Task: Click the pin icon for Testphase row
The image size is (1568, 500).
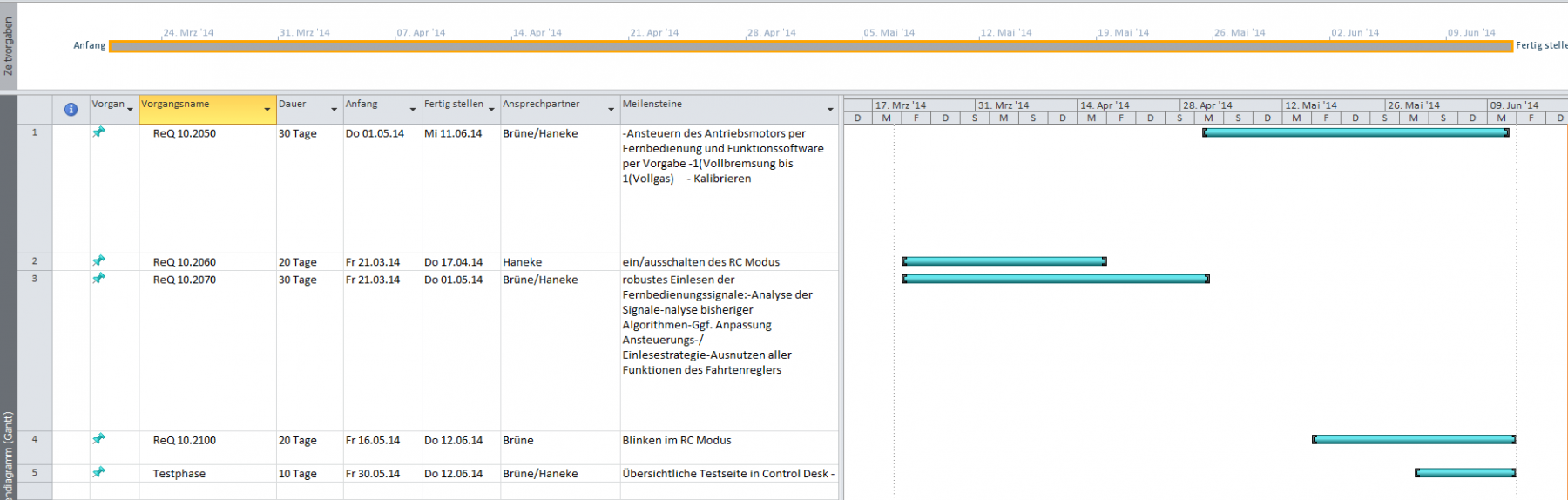Action: point(98,472)
